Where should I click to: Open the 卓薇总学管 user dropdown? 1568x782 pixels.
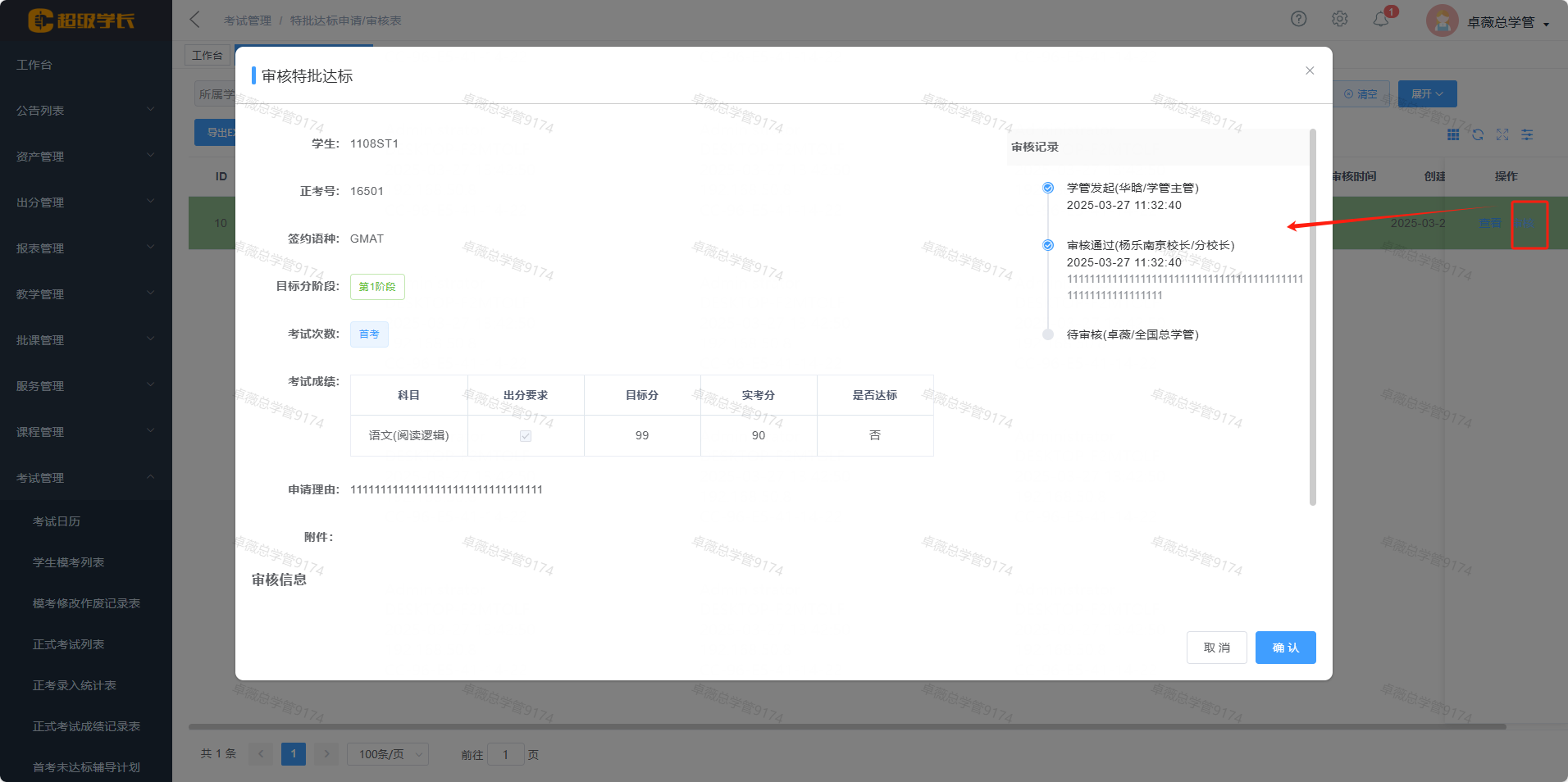pyautogui.click(x=1501, y=22)
